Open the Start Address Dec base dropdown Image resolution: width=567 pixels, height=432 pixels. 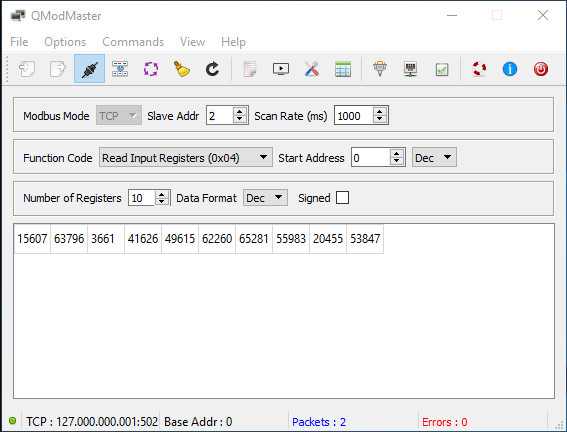click(434, 158)
